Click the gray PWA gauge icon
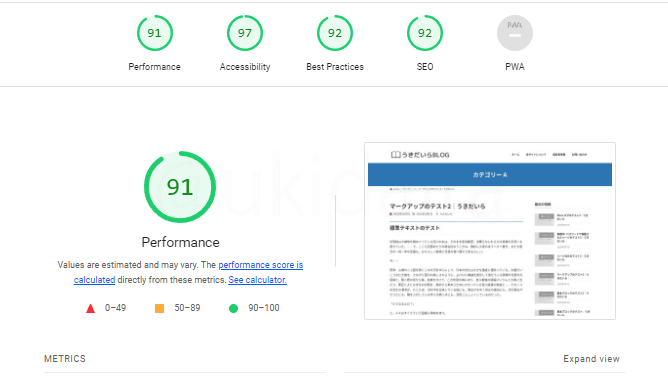 click(x=515, y=33)
